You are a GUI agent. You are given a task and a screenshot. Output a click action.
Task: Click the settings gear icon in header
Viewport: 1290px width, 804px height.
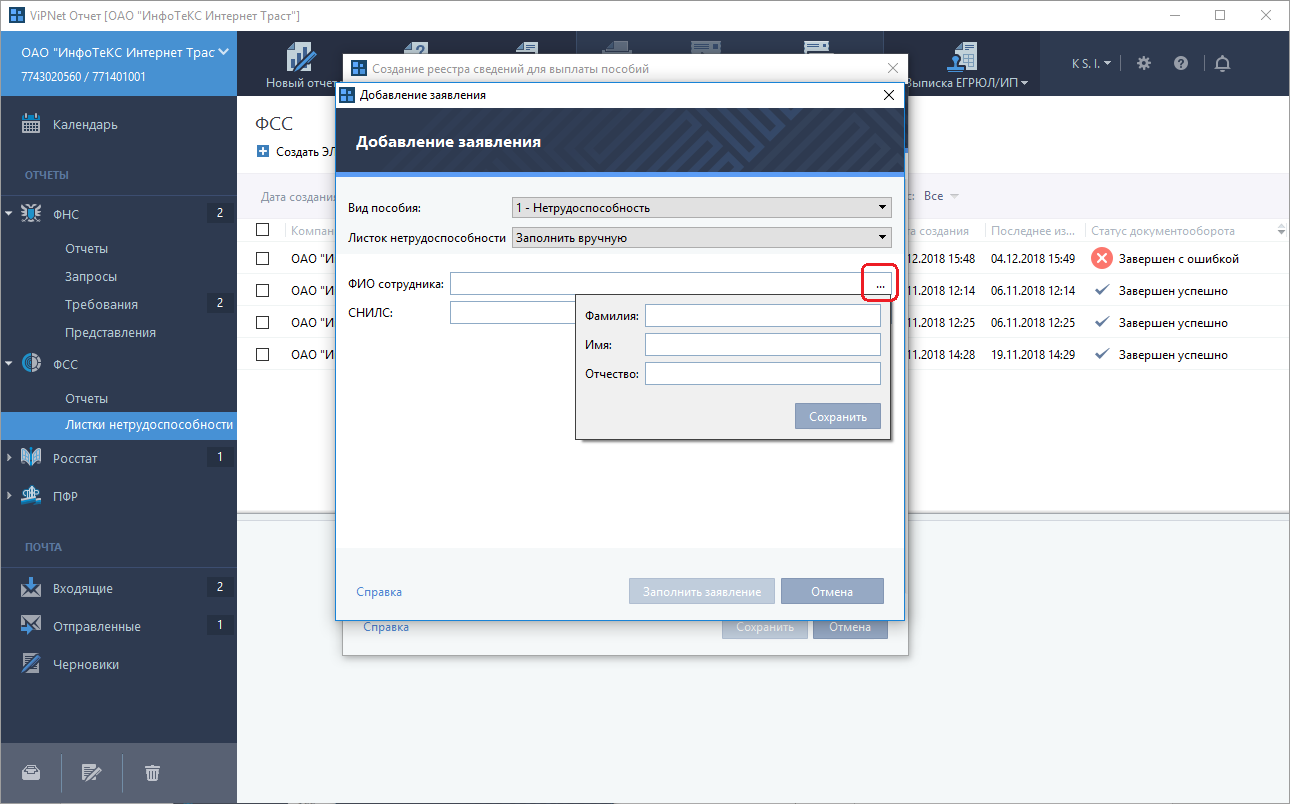(x=1144, y=63)
